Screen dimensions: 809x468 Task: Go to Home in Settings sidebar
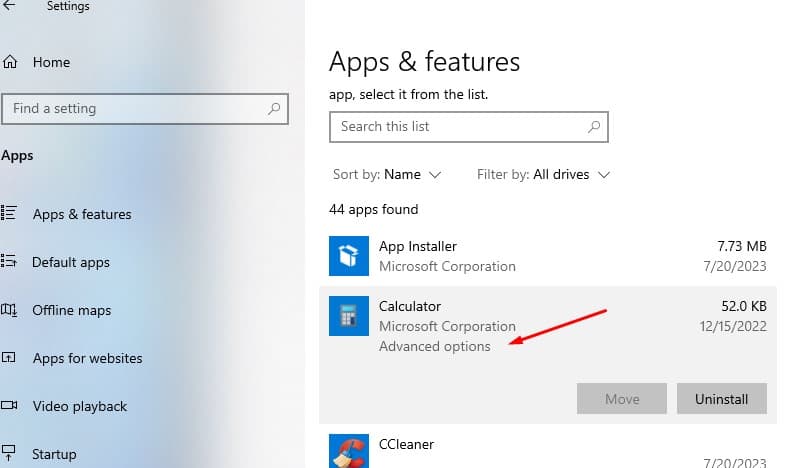click(51, 62)
